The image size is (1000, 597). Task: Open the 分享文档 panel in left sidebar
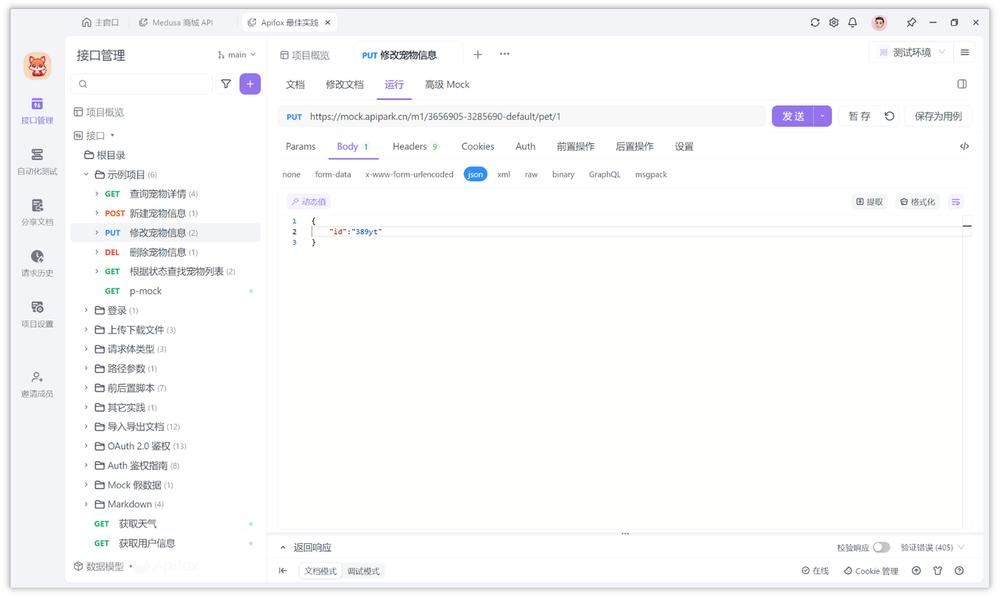37,212
